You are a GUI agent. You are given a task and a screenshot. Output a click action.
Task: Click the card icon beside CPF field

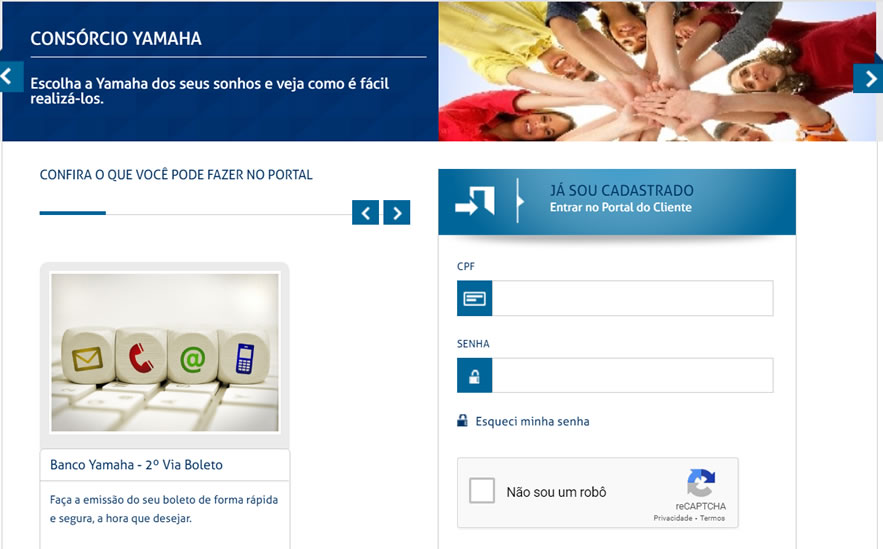point(474,298)
